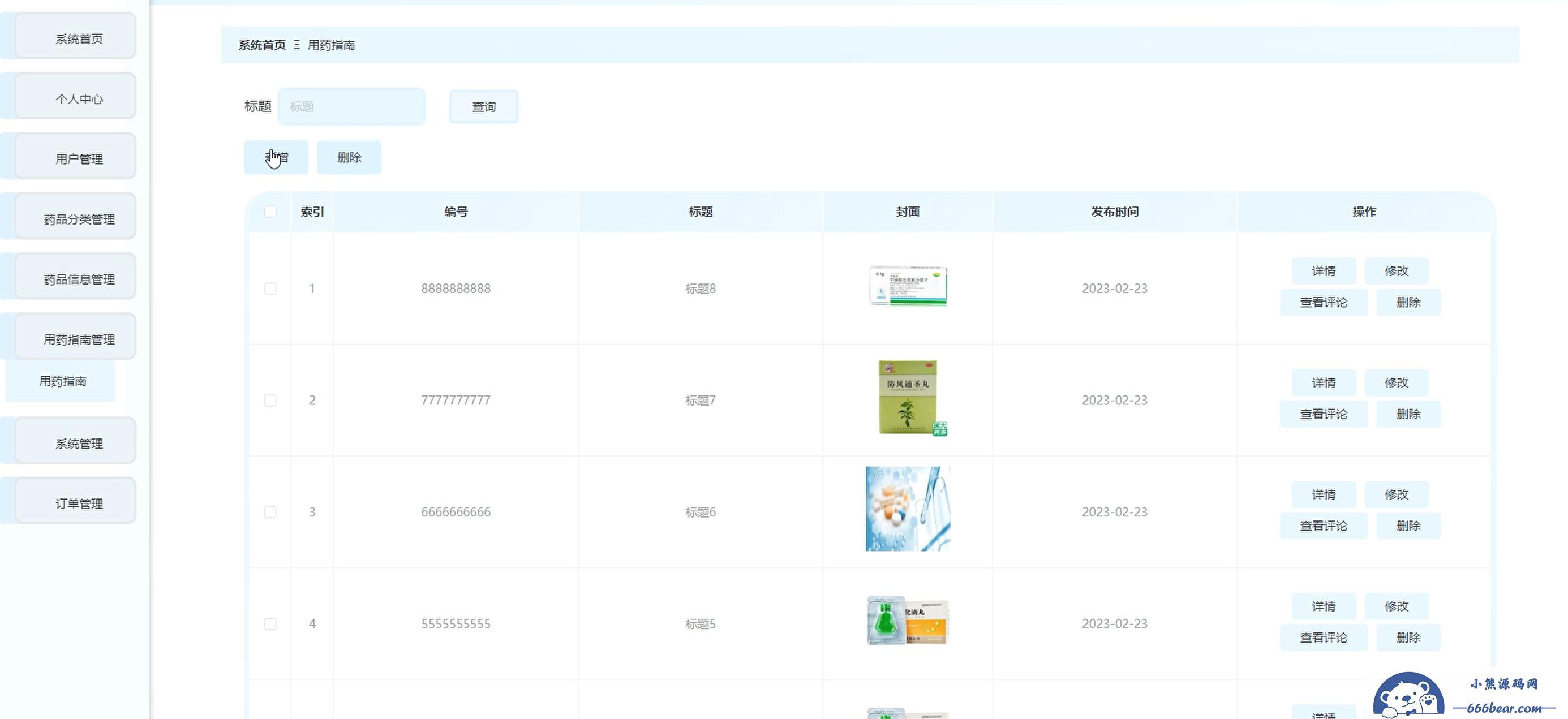
Task: Select 用药指南 submenu item
Action: (x=60, y=381)
